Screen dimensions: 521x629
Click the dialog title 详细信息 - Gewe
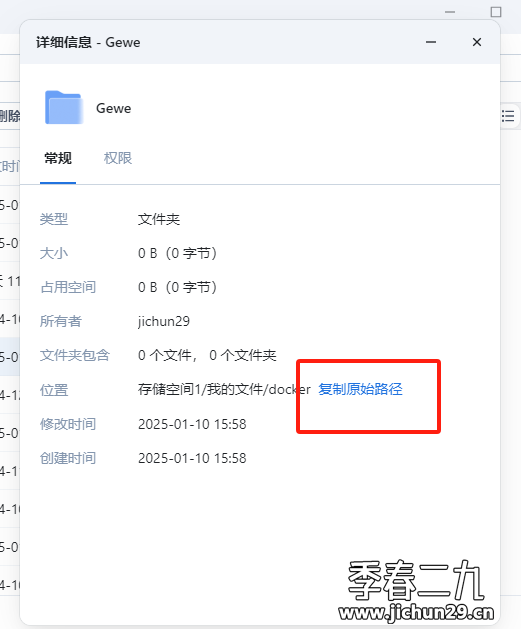(88, 43)
